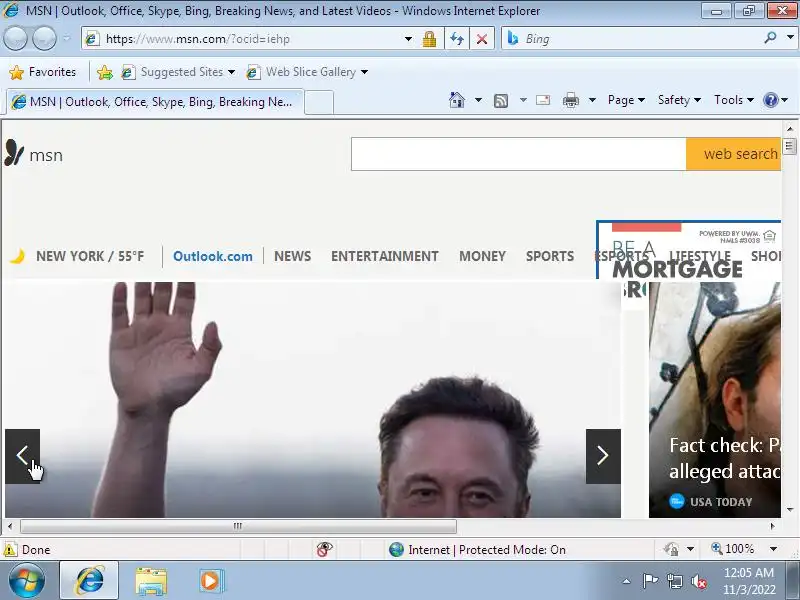The image size is (800, 600).
Task: Select the MSN browser tab
Action: click(x=155, y=102)
